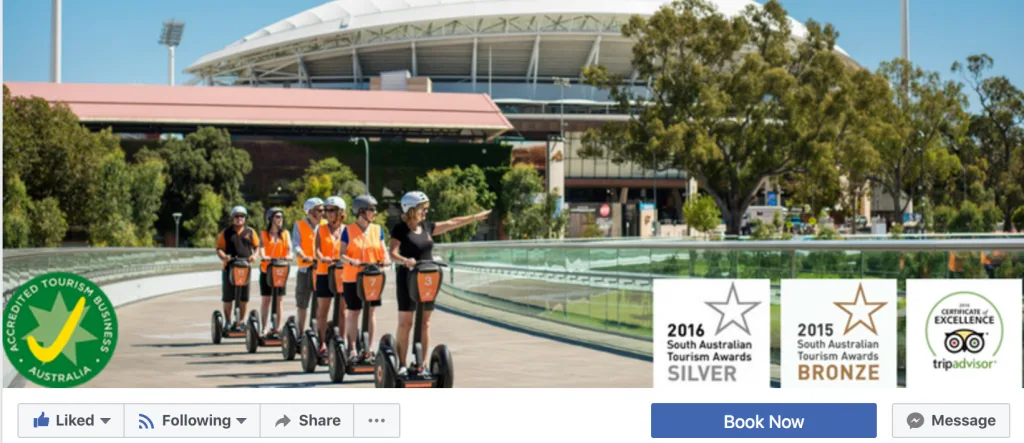
Task: Select the Share button text
Action: coord(319,421)
